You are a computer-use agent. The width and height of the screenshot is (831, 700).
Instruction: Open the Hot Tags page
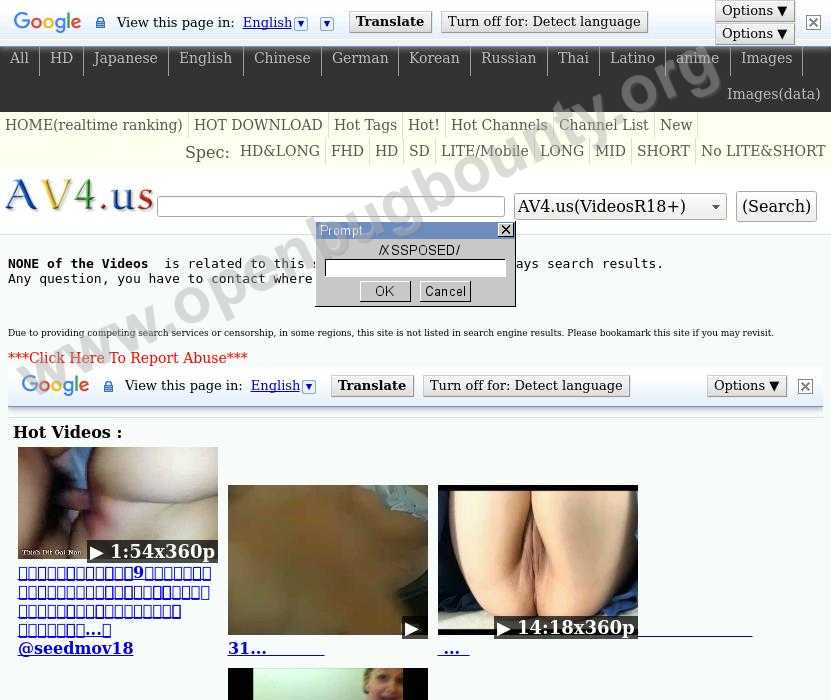click(x=366, y=125)
